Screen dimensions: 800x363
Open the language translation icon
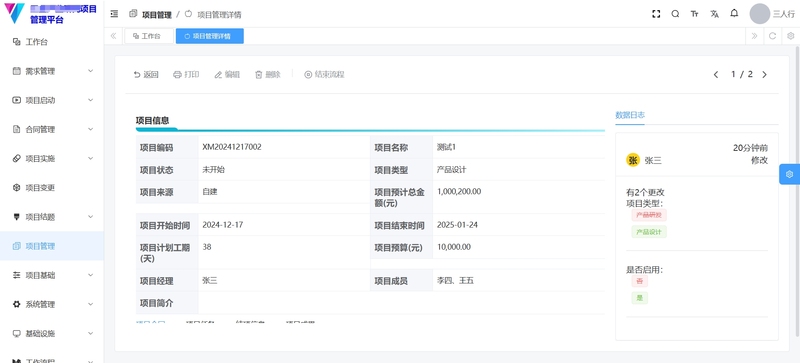(714, 14)
